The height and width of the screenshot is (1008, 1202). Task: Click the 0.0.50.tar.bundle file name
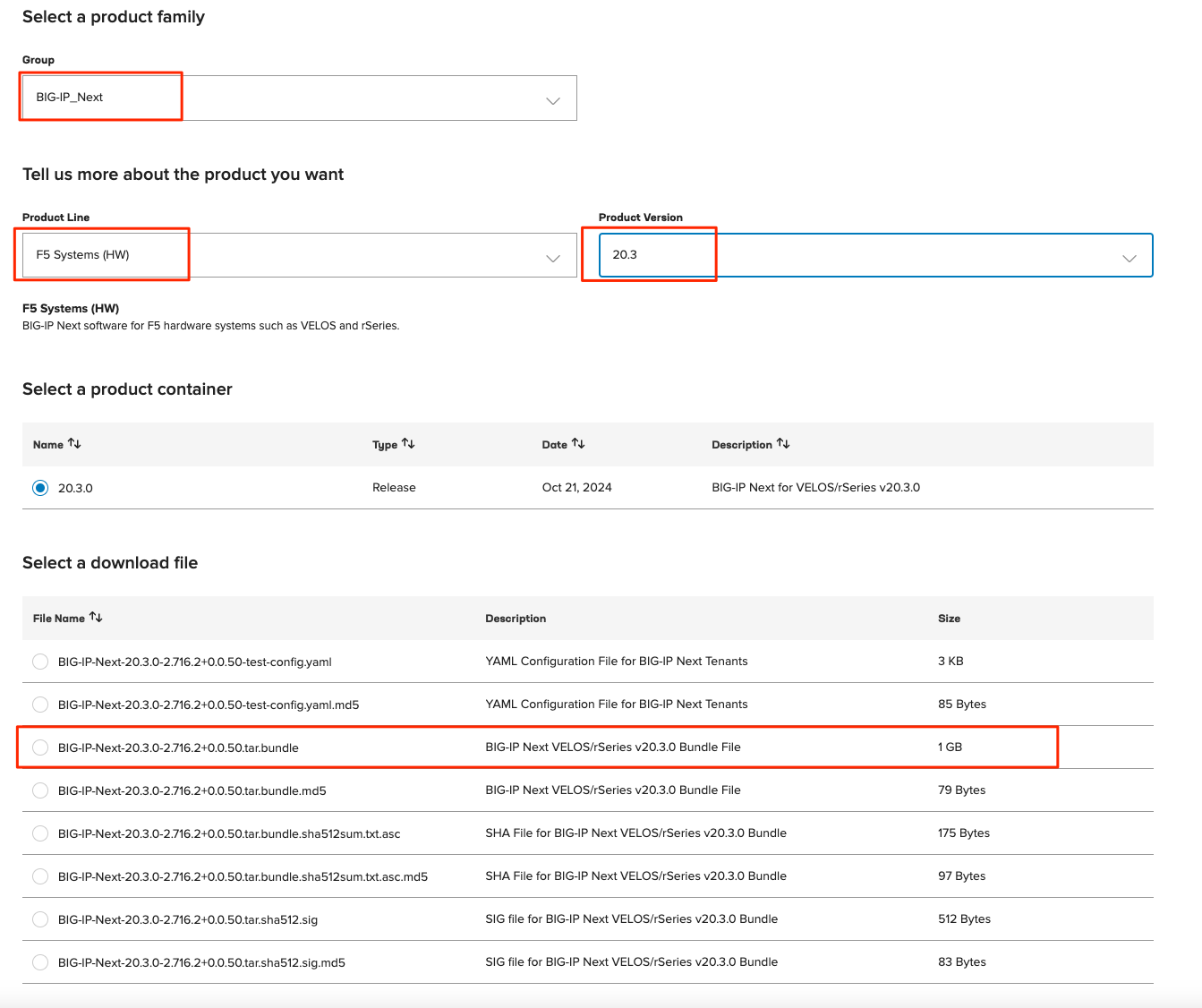178,748
